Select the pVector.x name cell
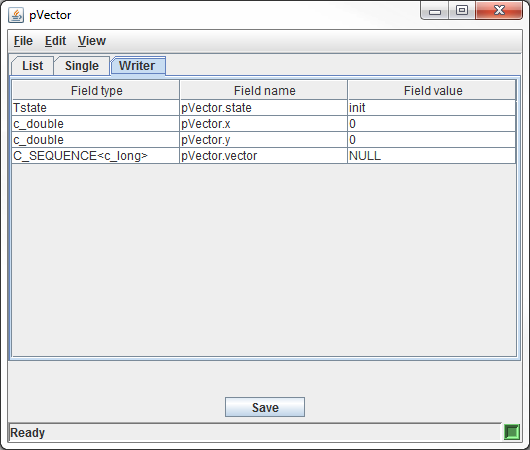 coord(264,124)
